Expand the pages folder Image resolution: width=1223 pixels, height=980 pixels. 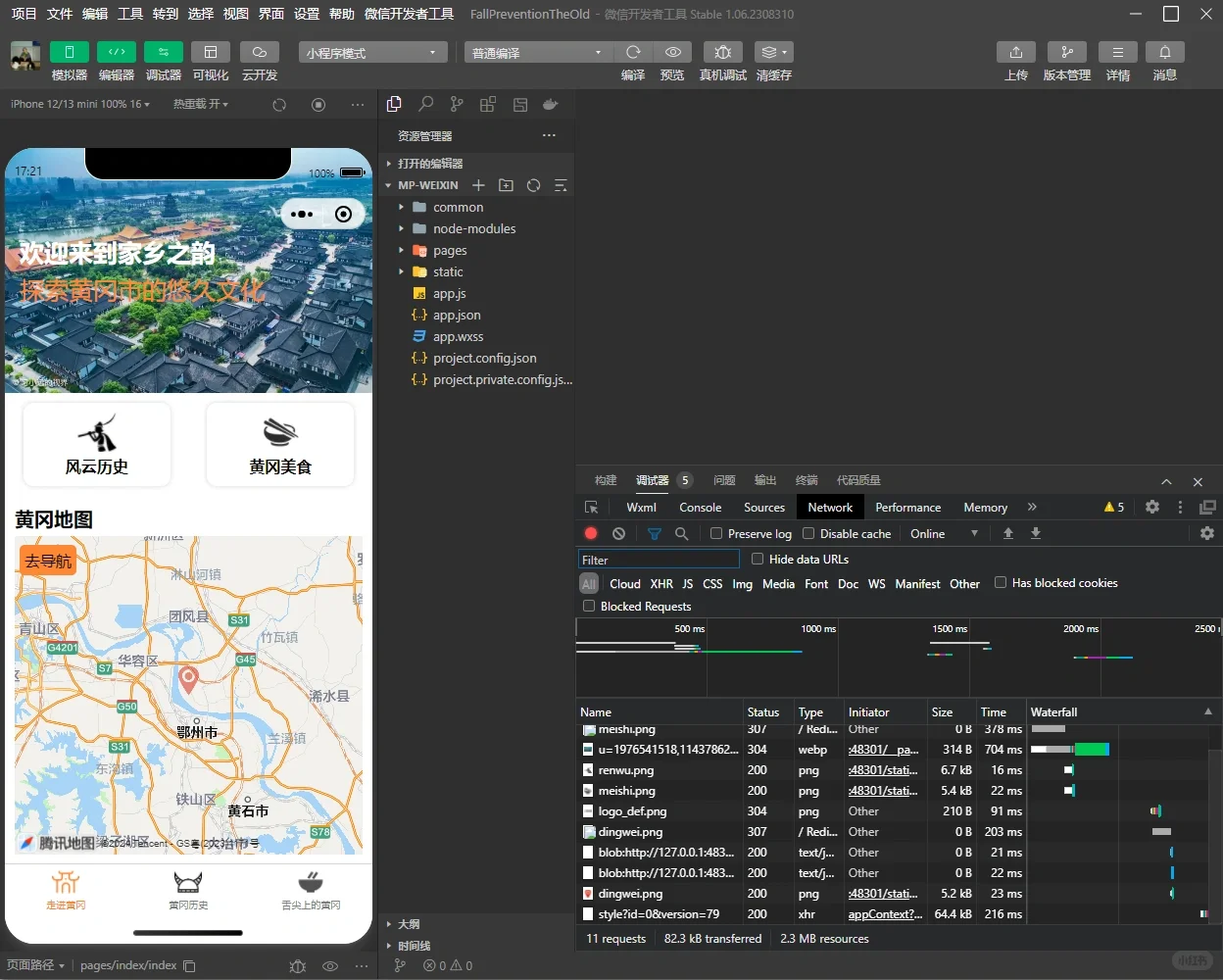(476, 250)
